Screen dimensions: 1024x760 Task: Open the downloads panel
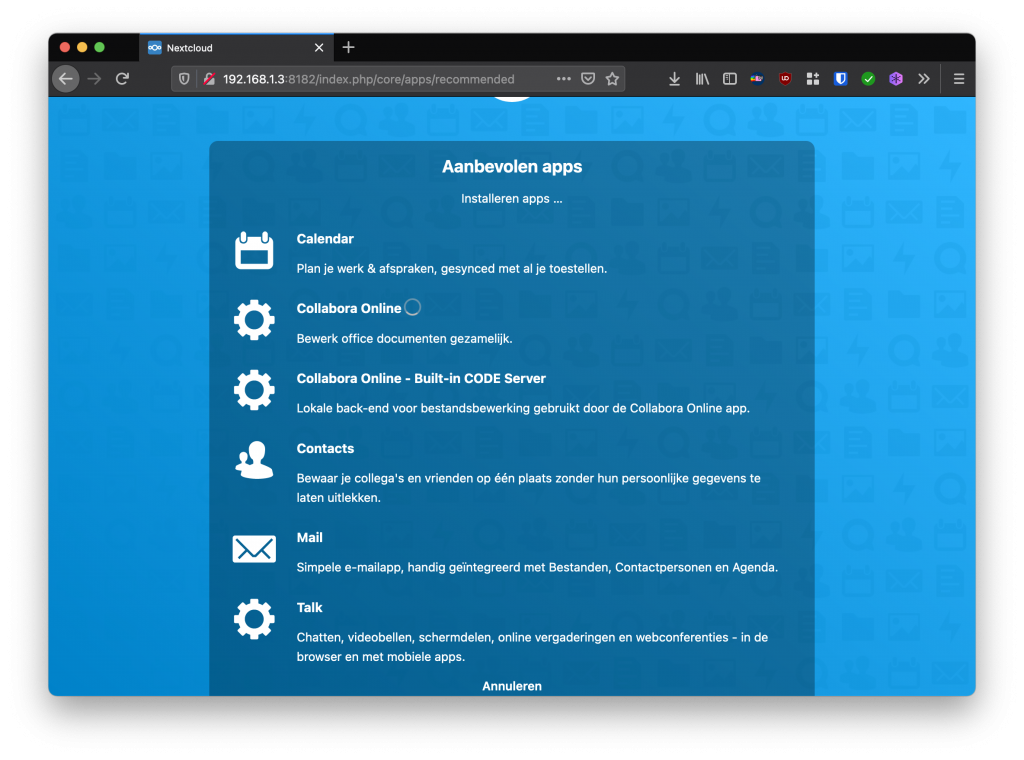click(x=675, y=79)
